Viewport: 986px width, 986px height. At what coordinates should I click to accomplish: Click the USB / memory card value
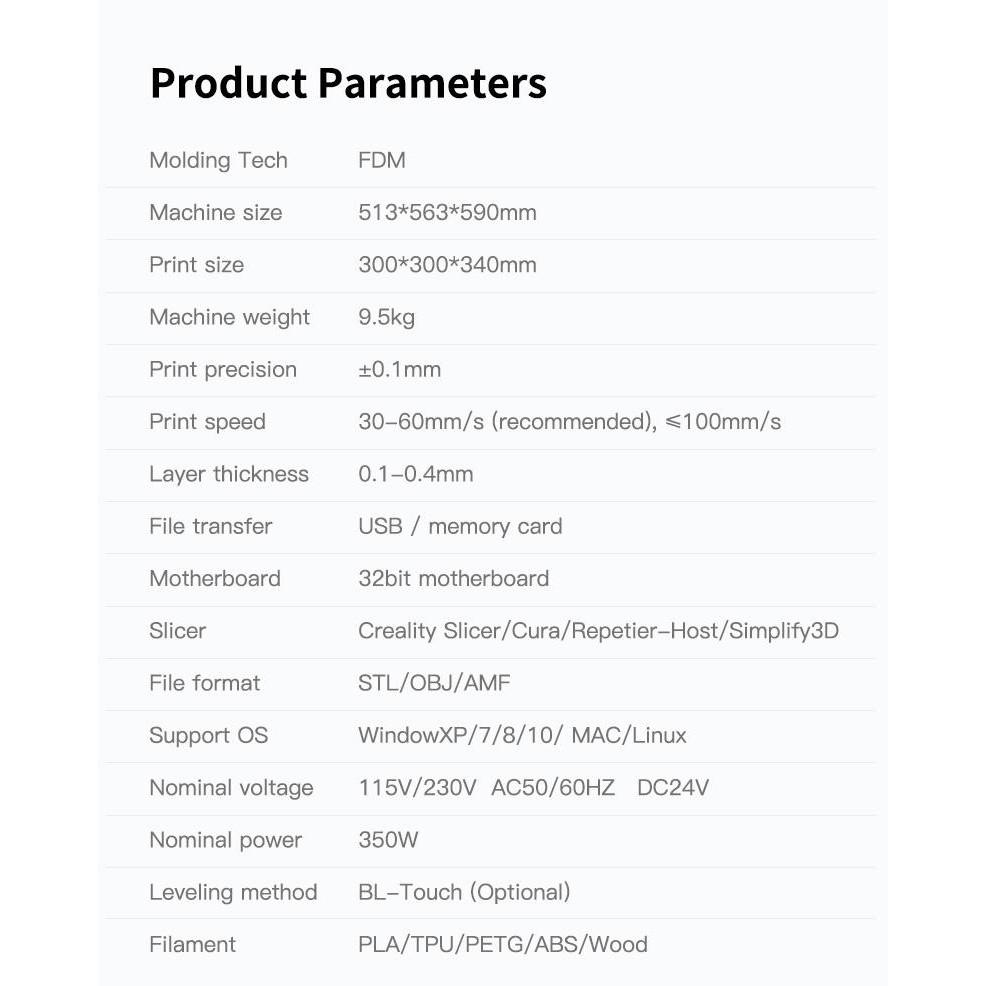[460, 526]
